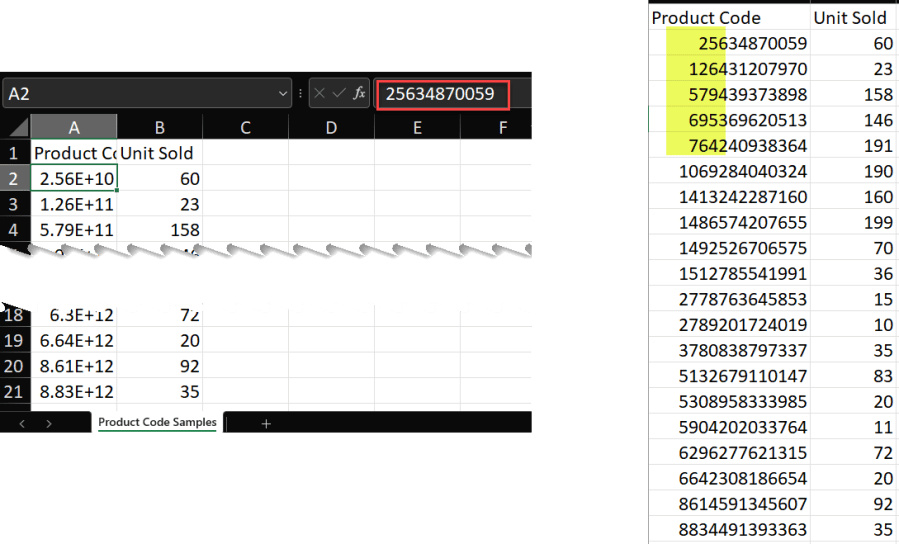Open the Product Code Samples sheet tab

click(157, 422)
